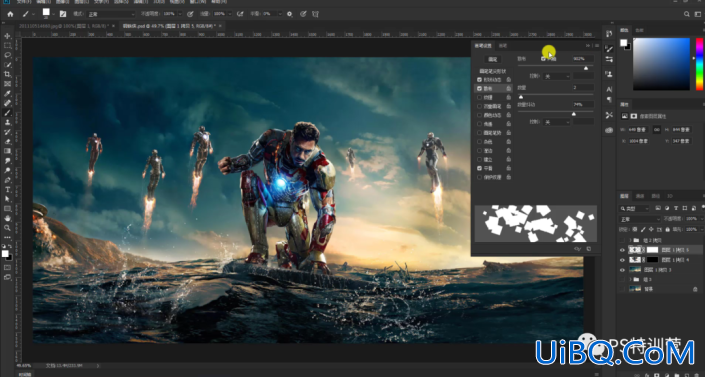The width and height of the screenshot is (705, 377).
Task: Open the brush settings panel toggle icon in options bar
Action: click(x=62, y=14)
